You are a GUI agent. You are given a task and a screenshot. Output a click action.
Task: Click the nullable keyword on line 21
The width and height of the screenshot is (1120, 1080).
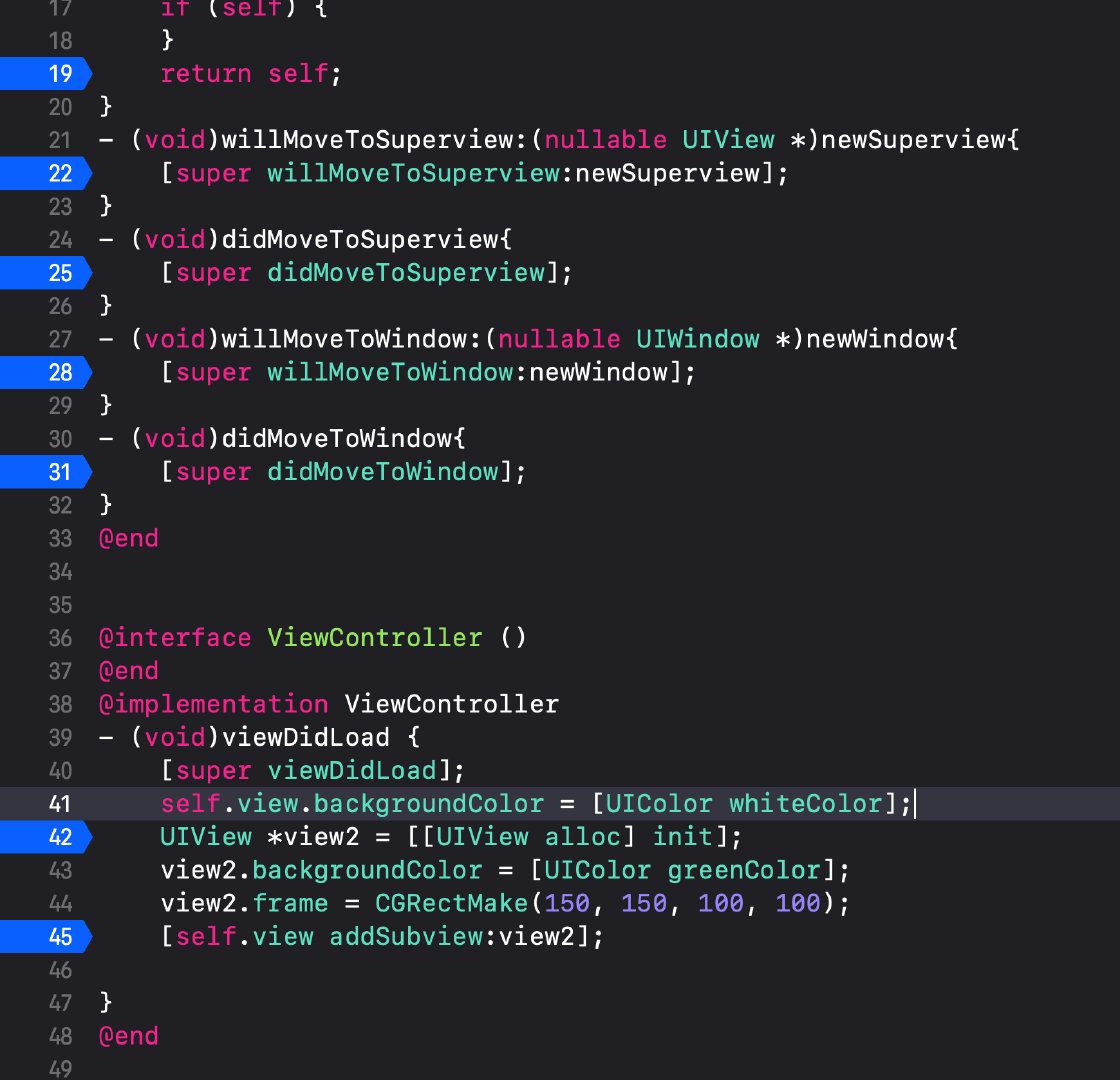pos(605,140)
